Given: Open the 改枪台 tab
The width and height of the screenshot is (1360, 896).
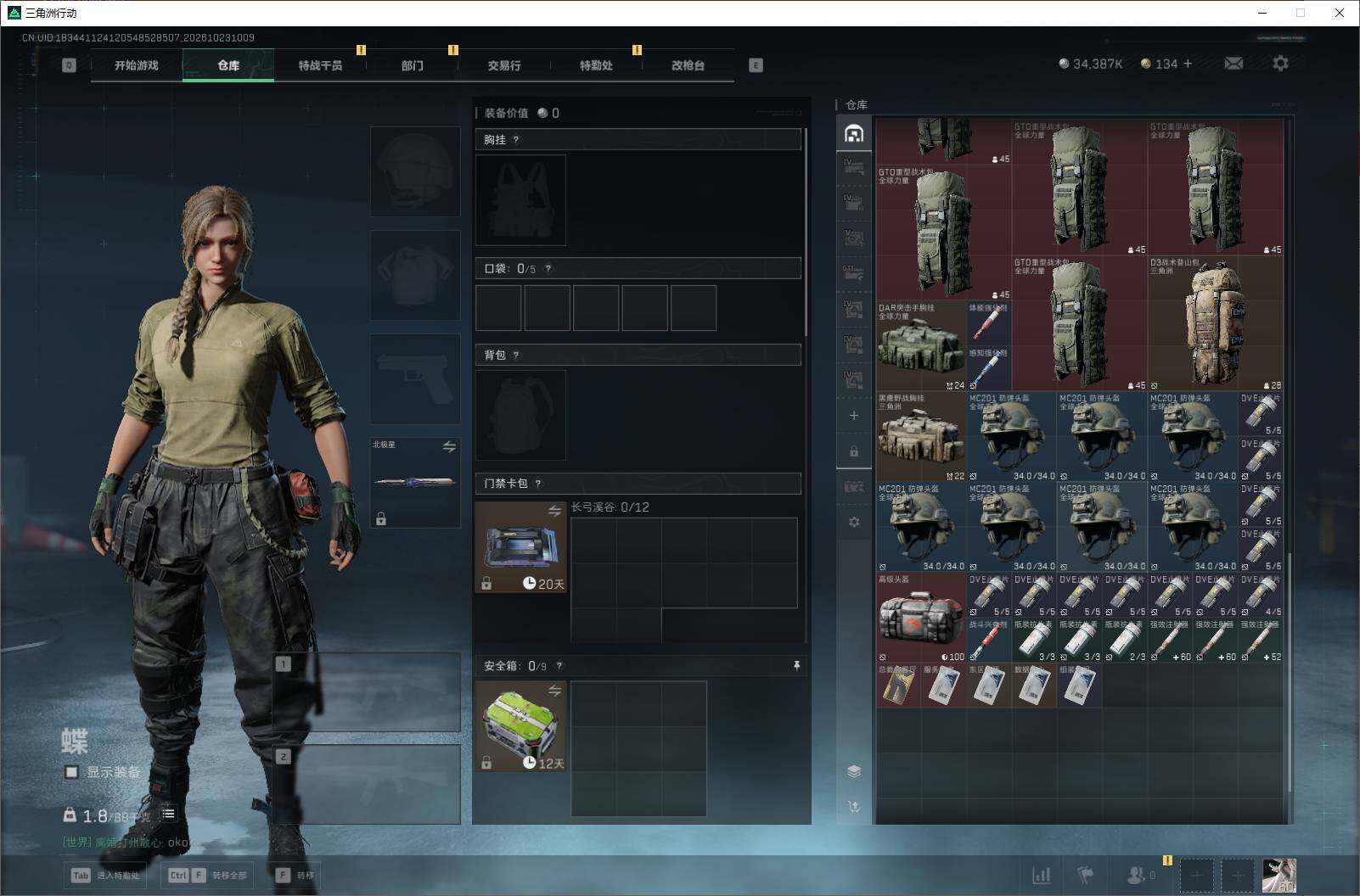Looking at the screenshot, I should [x=688, y=65].
